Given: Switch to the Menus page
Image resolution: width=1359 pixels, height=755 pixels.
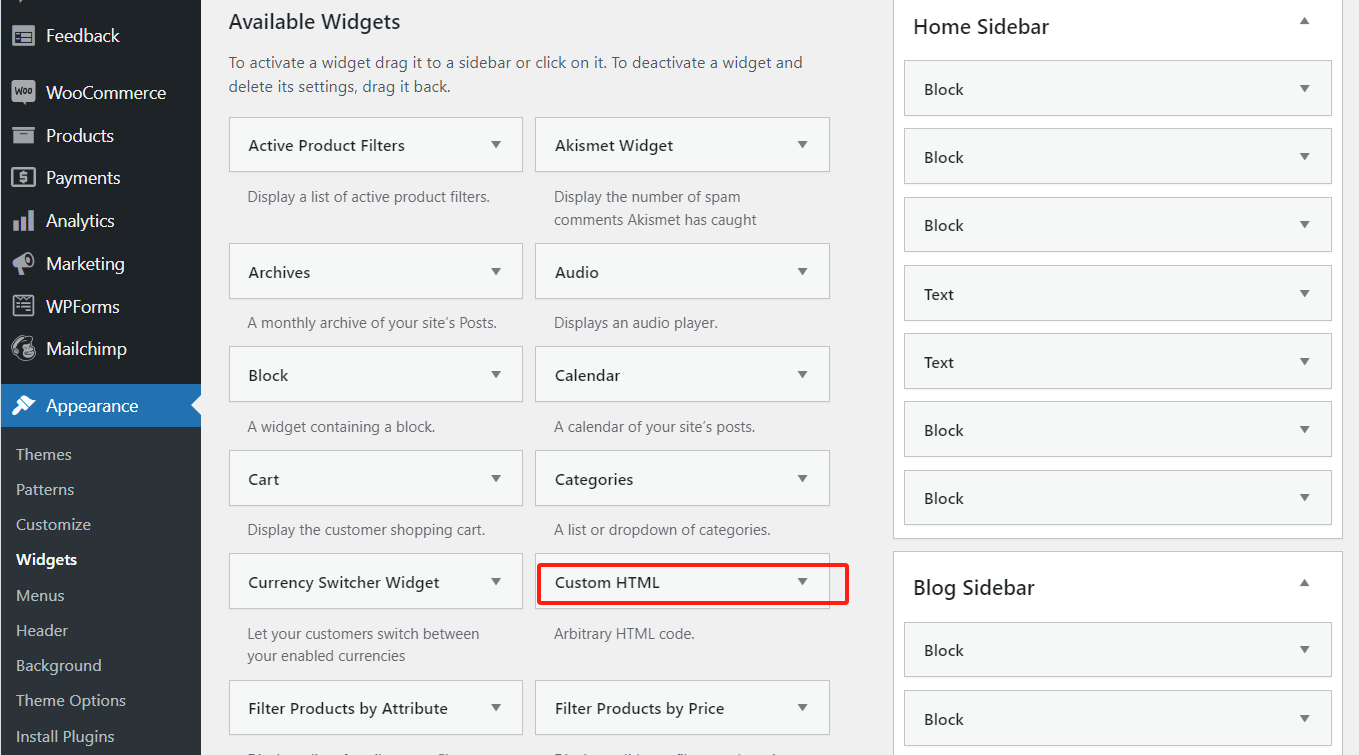Looking at the screenshot, I should click(x=39, y=595).
